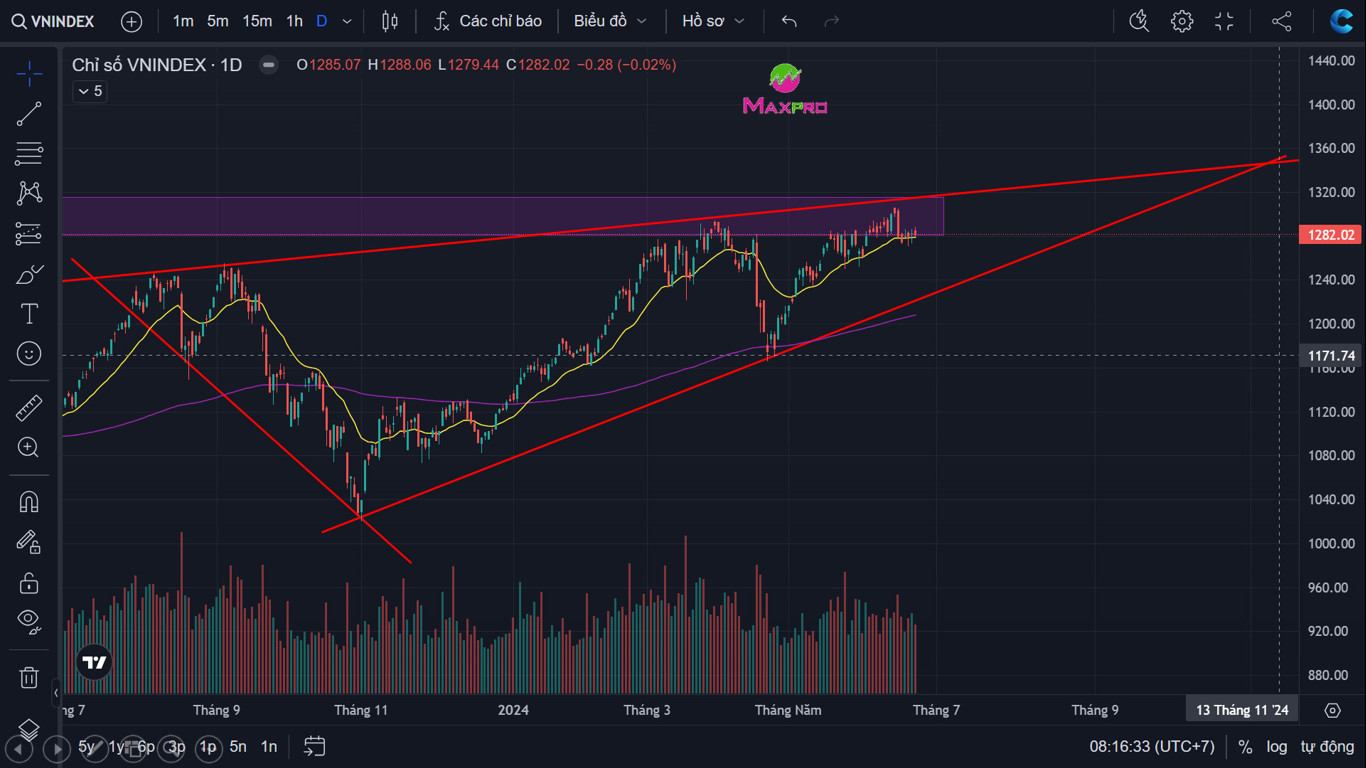Toggle percent scale on price axis
Screen dimensions: 1366x768
[x=1245, y=746]
